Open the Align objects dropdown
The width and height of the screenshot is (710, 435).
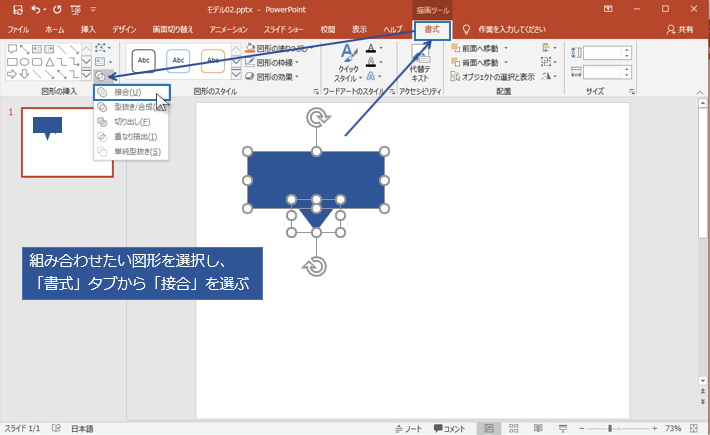point(549,48)
